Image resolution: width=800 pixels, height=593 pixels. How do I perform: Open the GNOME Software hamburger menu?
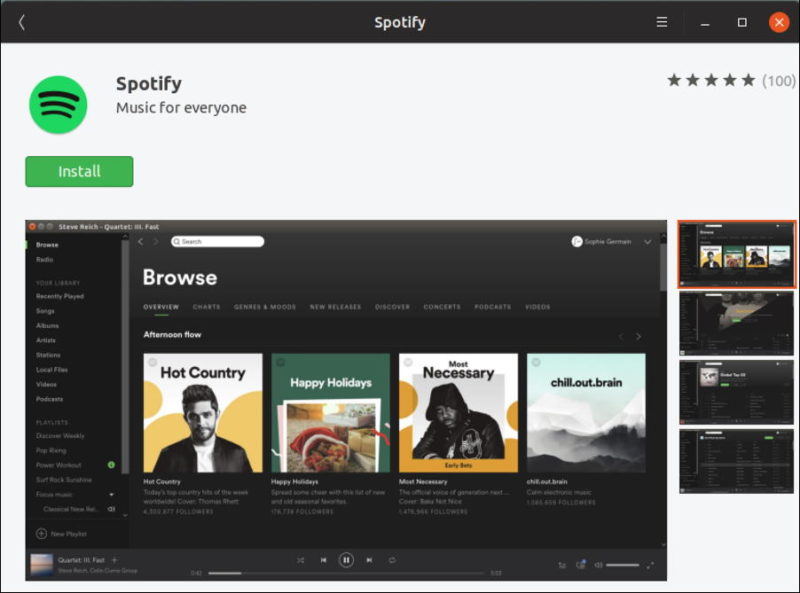[x=662, y=21]
